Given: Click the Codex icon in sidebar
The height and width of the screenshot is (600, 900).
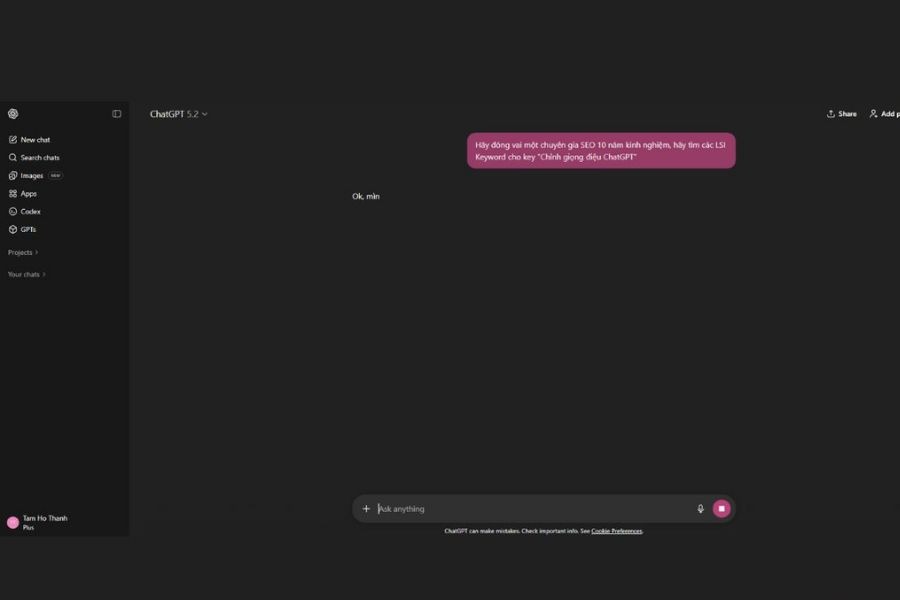Looking at the screenshot, I should click(x=13, y=211).
